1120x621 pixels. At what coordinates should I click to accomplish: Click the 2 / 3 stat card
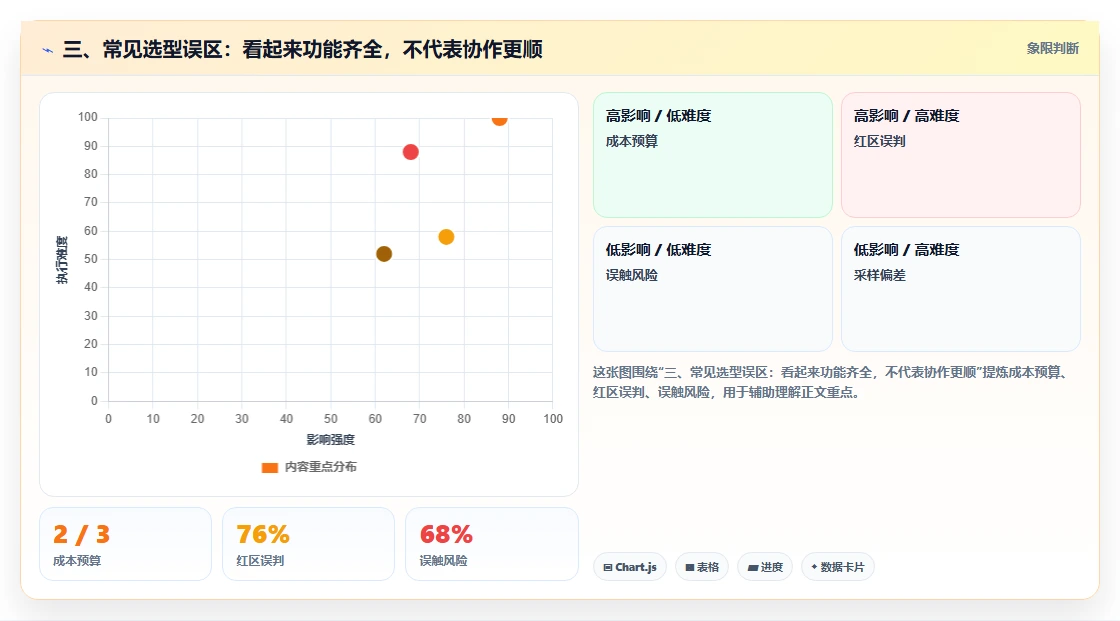[x=126, y=544]
